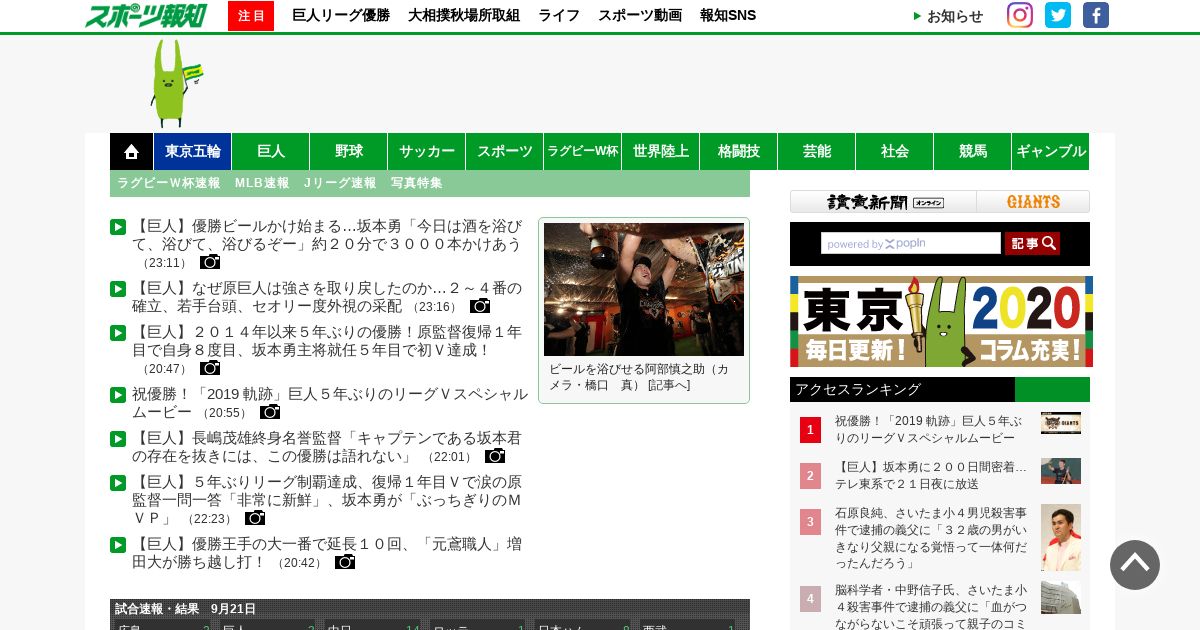Open the 野球 navigation tab
Image resolution: width=1200 pixels, height=630 pixels.
pos(349,152)
